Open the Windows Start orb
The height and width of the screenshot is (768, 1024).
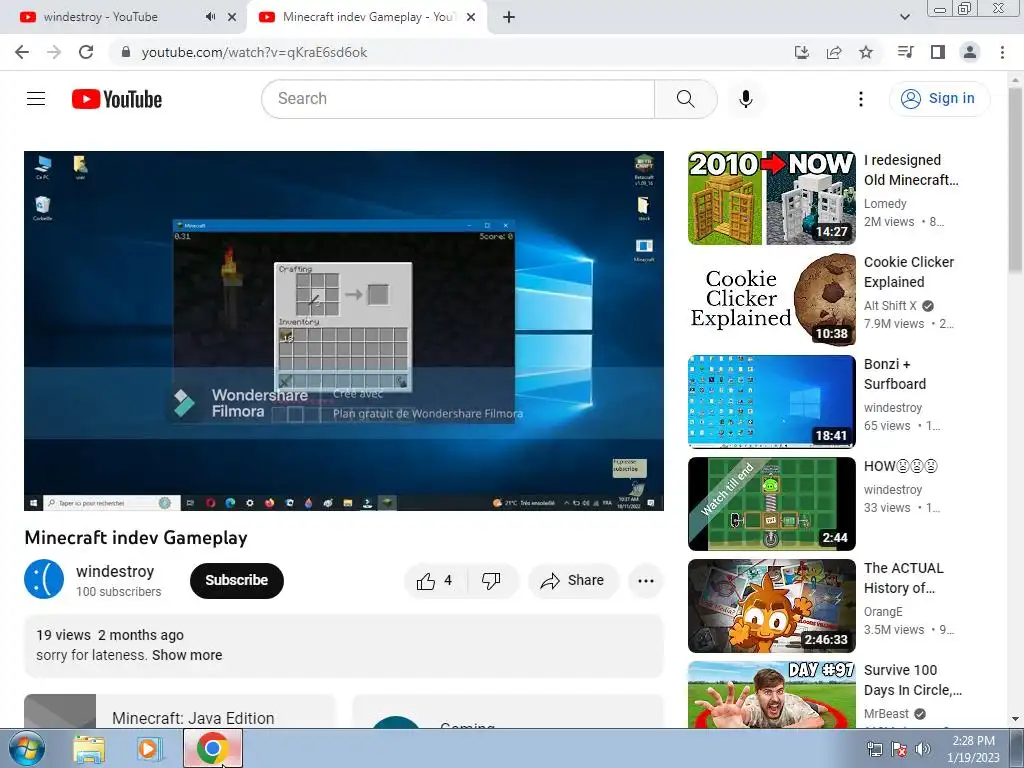point(27,748)
